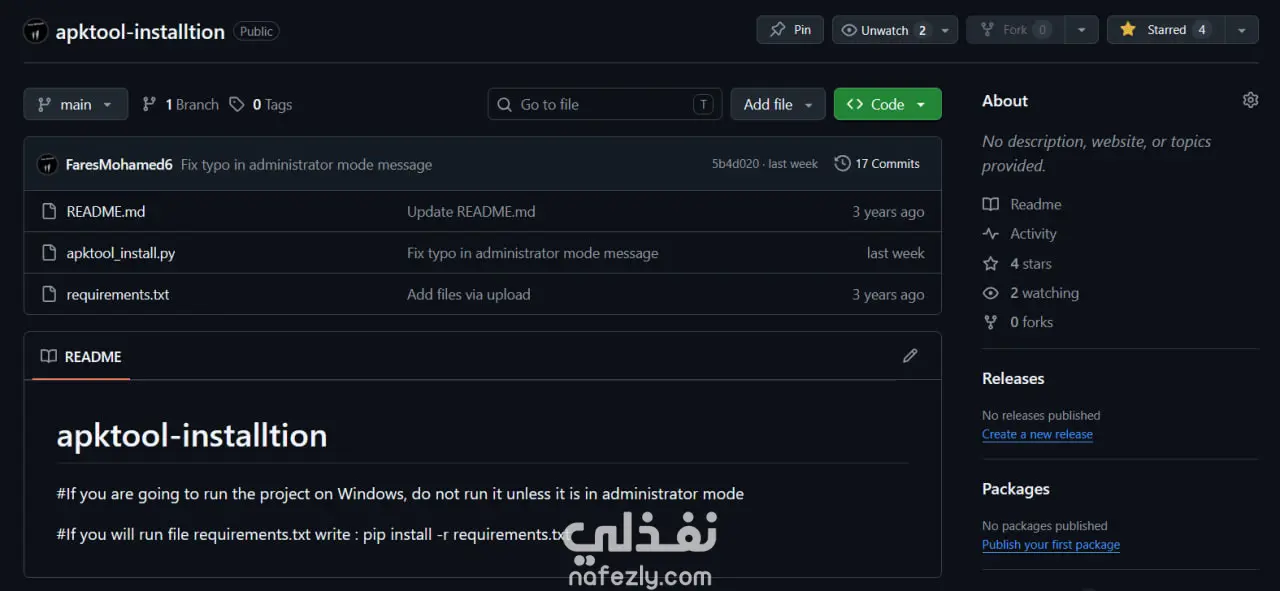This screenshot has width=1280, height=591.
Task: Expand the Fork options dropdown arrow
Action: 1081,30
